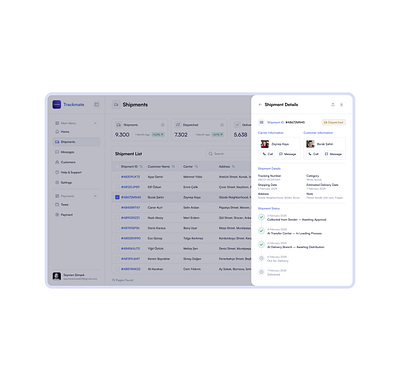
Task: Click customer name Deniz Karaca in table
Action: (156, 228)
